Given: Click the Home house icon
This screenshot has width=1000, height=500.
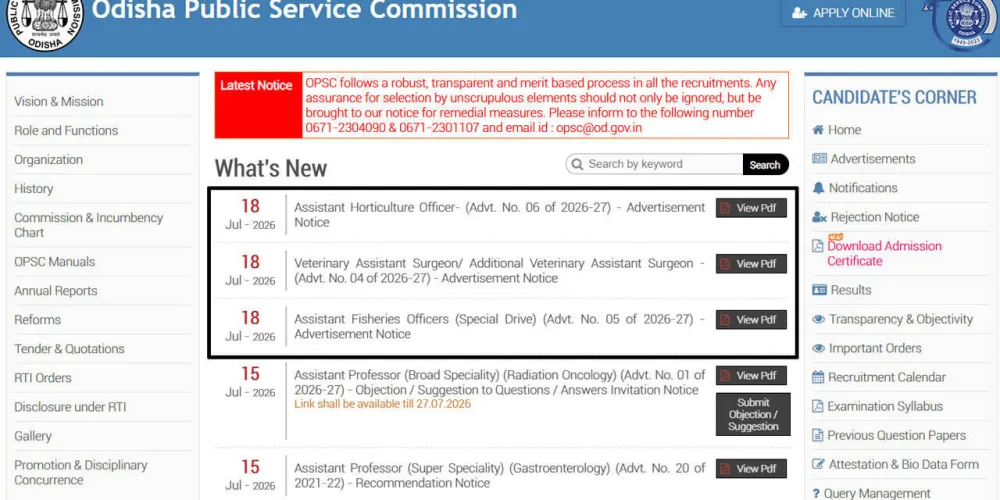Looking at the screenshot, I should coord(818,130).
